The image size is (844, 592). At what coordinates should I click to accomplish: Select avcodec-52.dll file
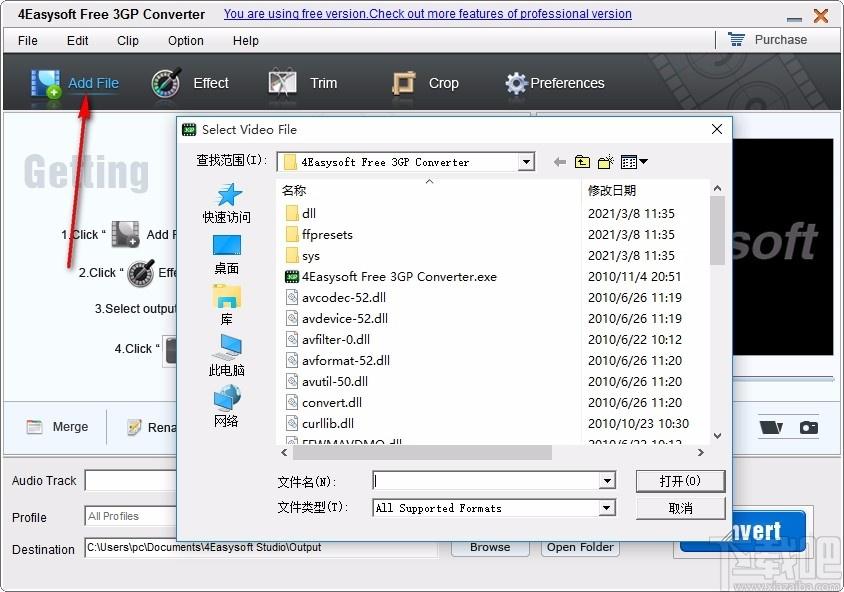(x=335, y=298)
